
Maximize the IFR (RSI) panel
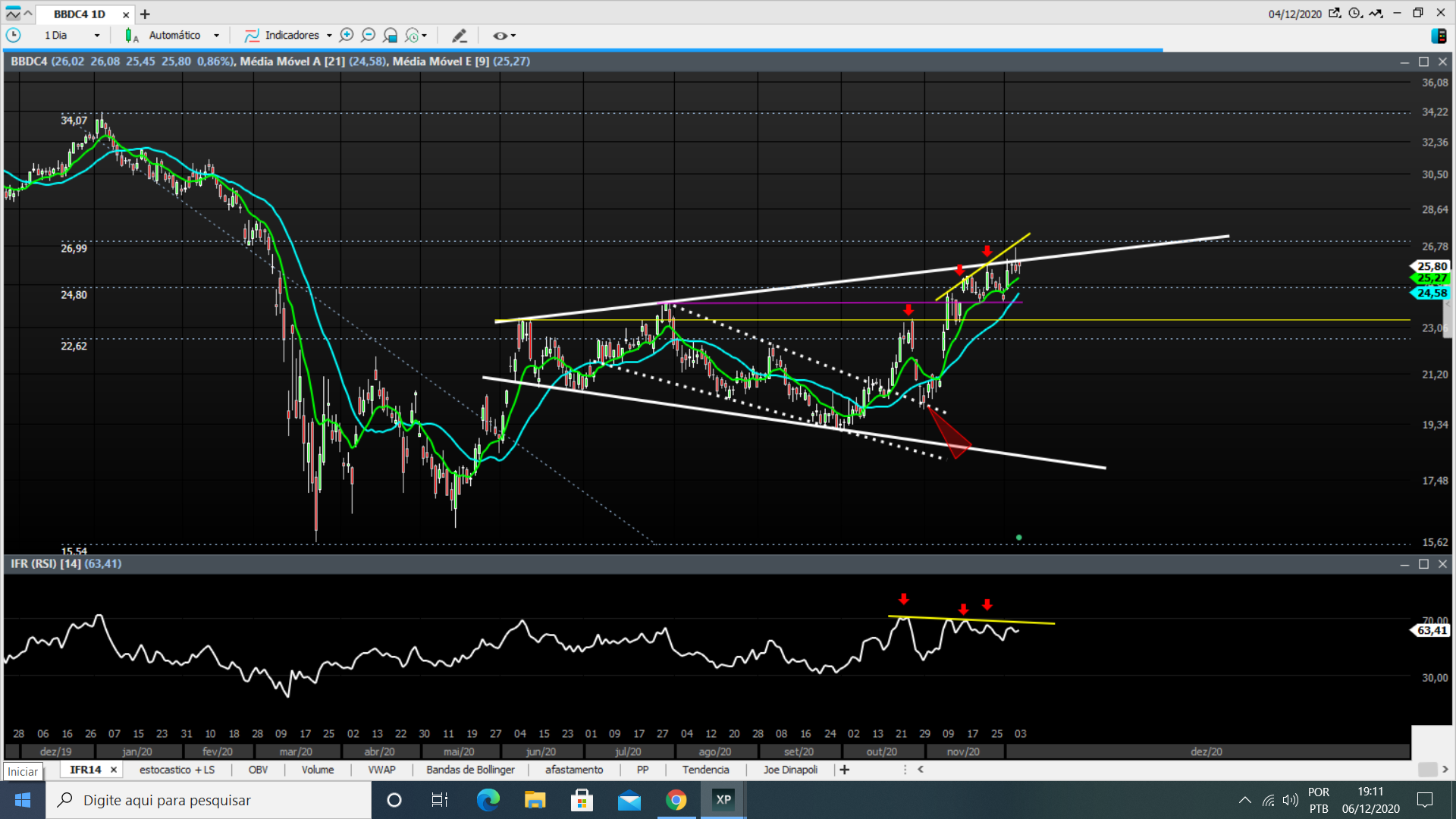click(1423, 564)
